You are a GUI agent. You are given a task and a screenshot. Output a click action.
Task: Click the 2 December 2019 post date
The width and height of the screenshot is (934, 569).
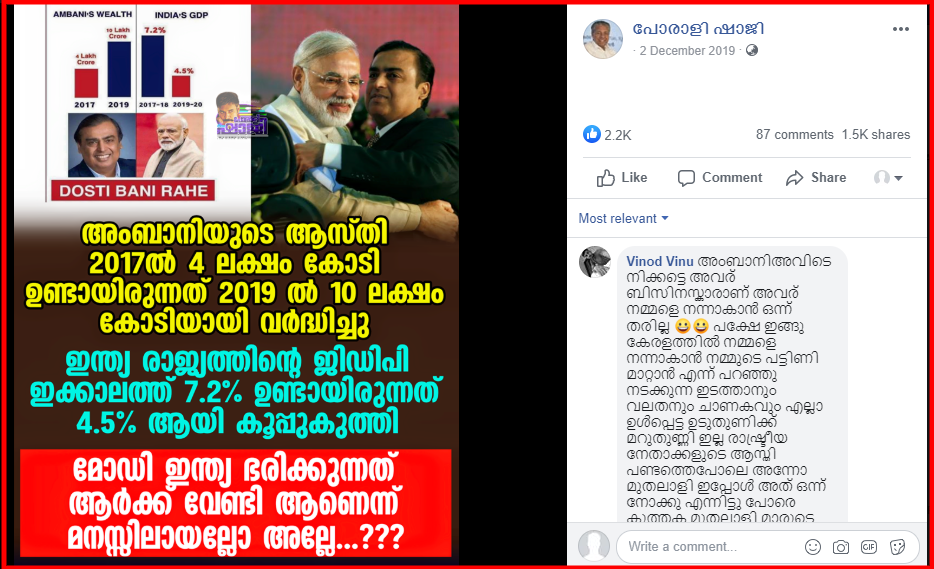point(687,51)
